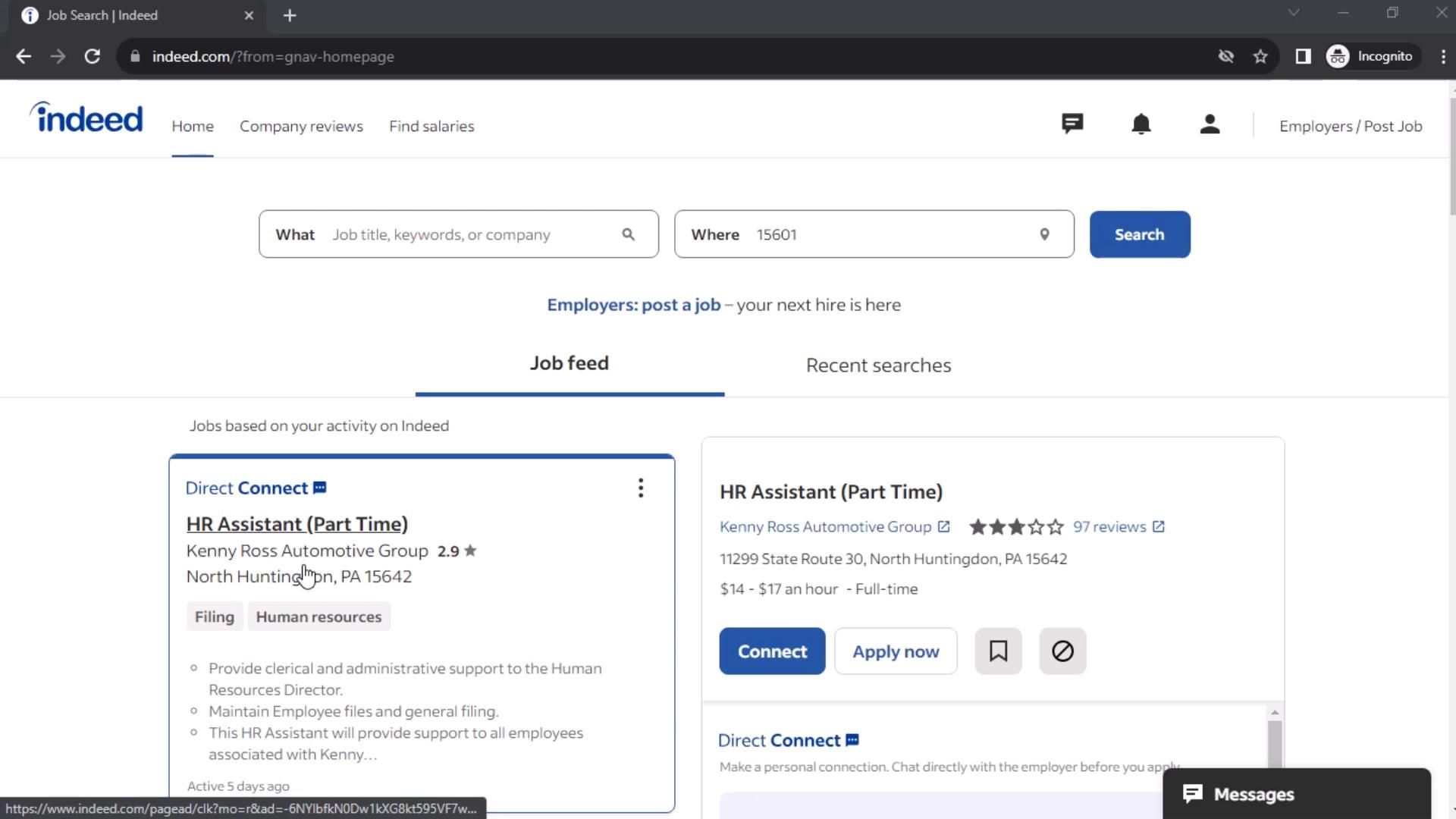The width and height of the screenshot is (1456, 819).
Task: Reload the page
Action: (x=93, y=57)
